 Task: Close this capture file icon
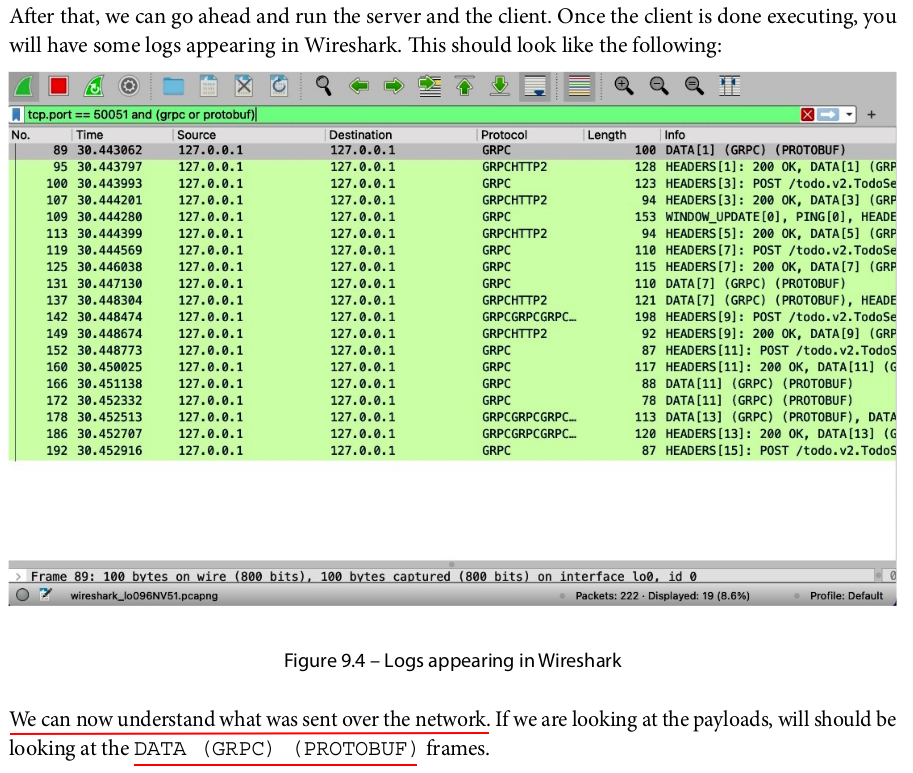pos(244,87)
